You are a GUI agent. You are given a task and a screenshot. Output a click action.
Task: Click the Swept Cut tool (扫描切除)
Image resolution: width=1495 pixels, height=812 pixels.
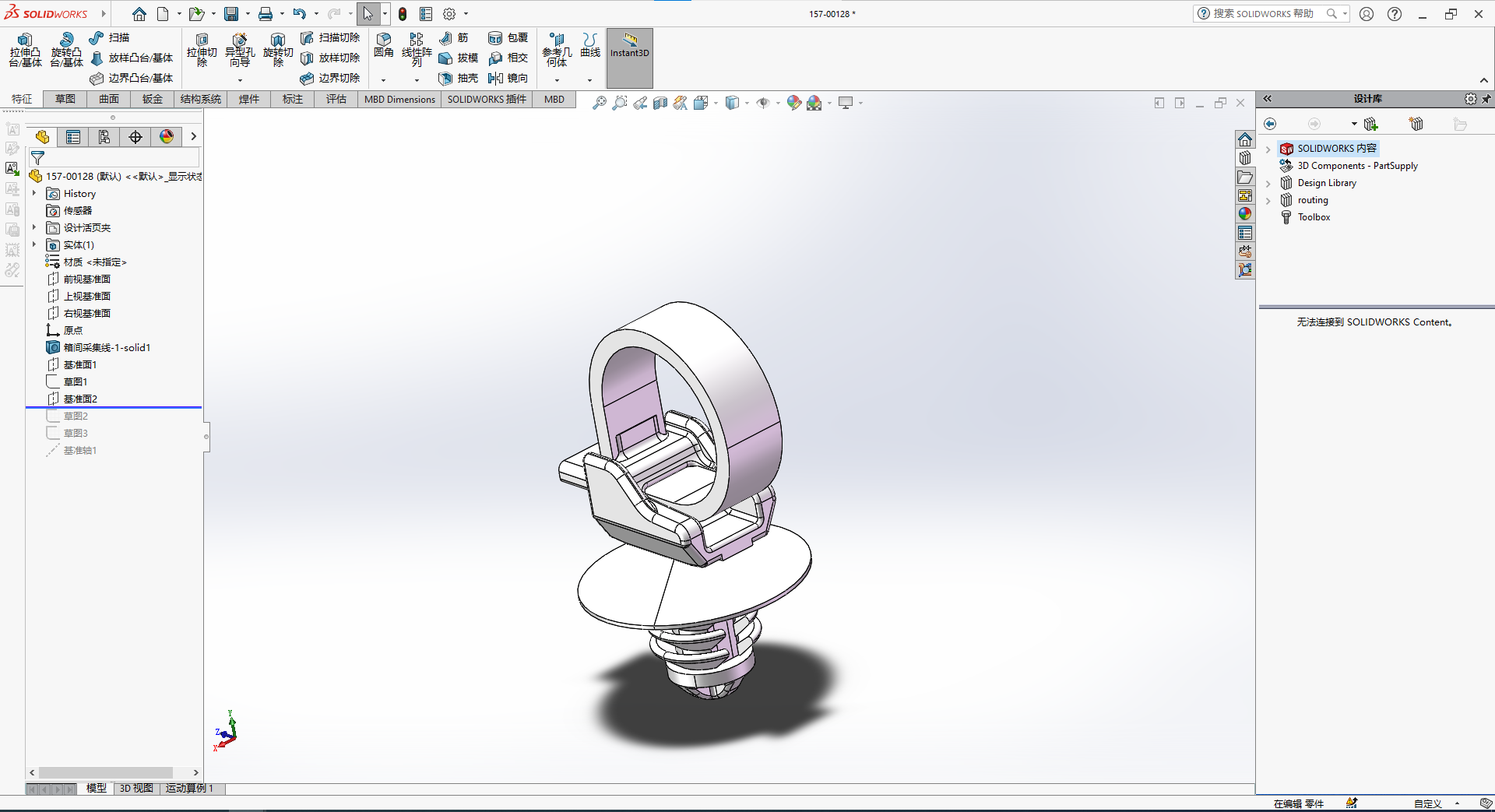point(330,37)
